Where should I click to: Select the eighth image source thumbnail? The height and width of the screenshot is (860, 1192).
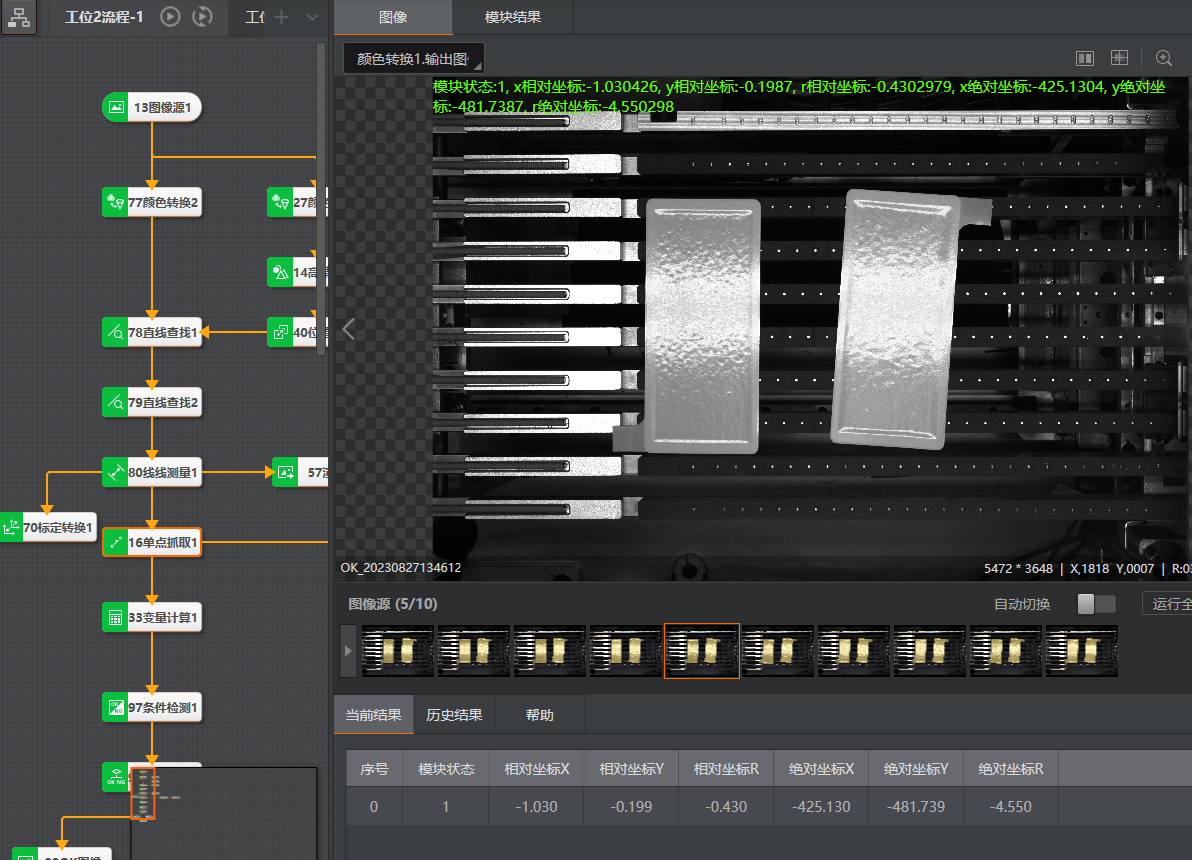coord(930,651)
